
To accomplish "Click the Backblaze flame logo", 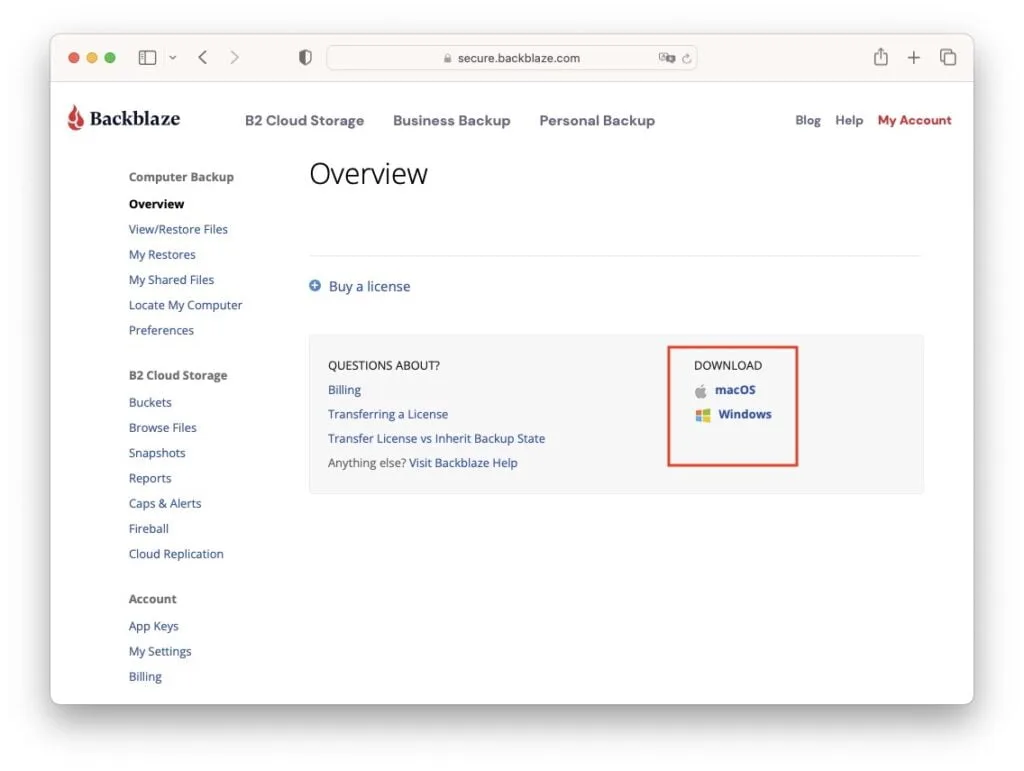I will pos(78,117).
